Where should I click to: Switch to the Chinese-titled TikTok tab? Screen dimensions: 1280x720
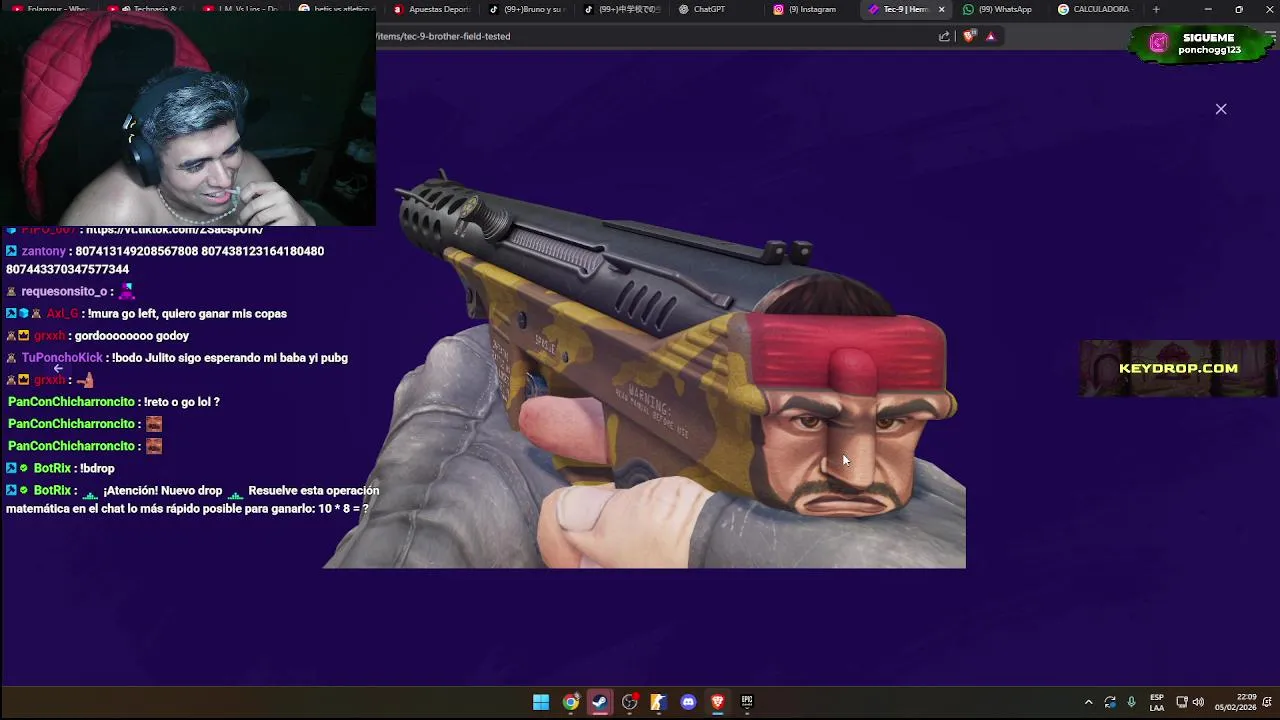point(623,9)
